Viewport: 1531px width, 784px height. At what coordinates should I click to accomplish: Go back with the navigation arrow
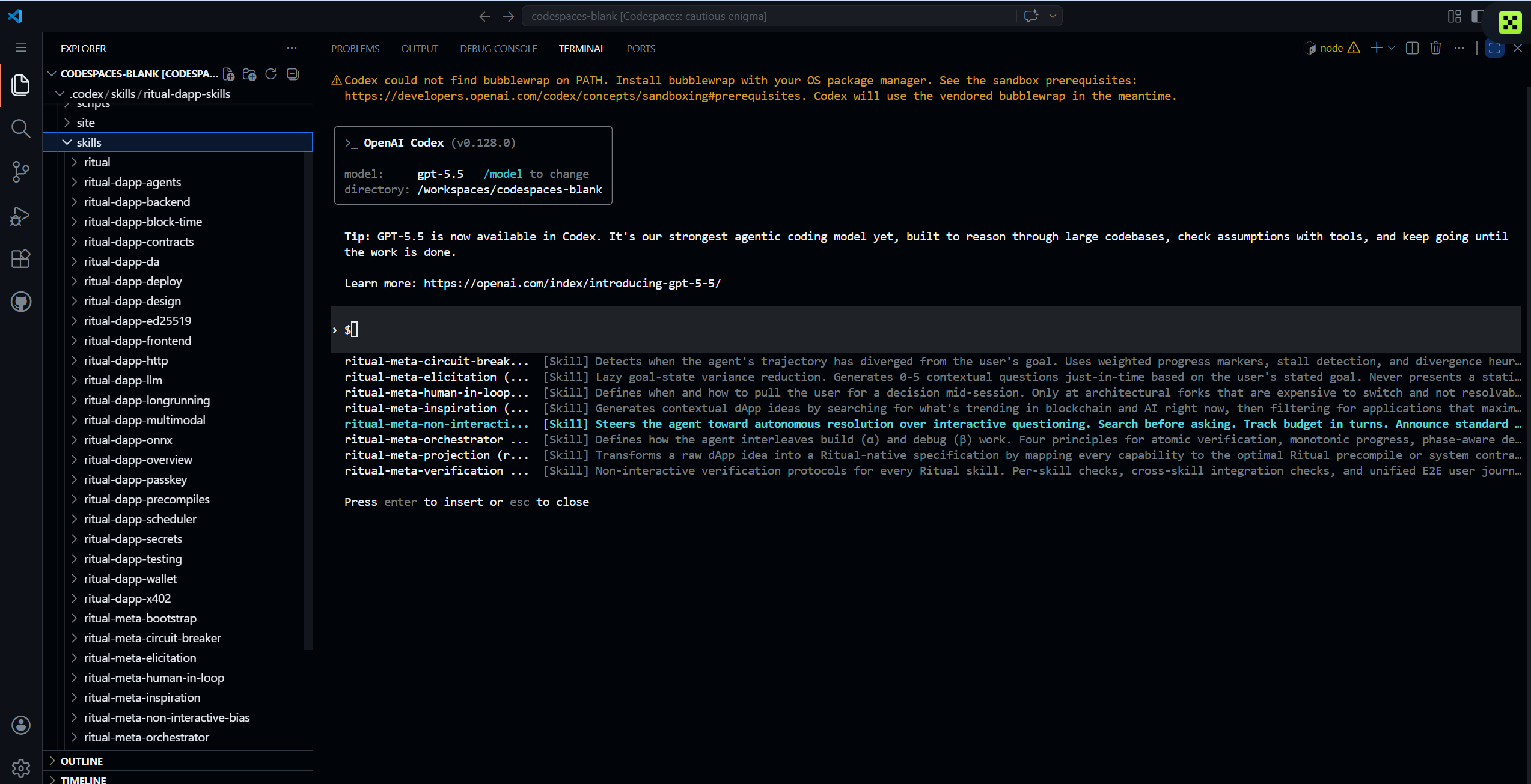pos(485,16)
